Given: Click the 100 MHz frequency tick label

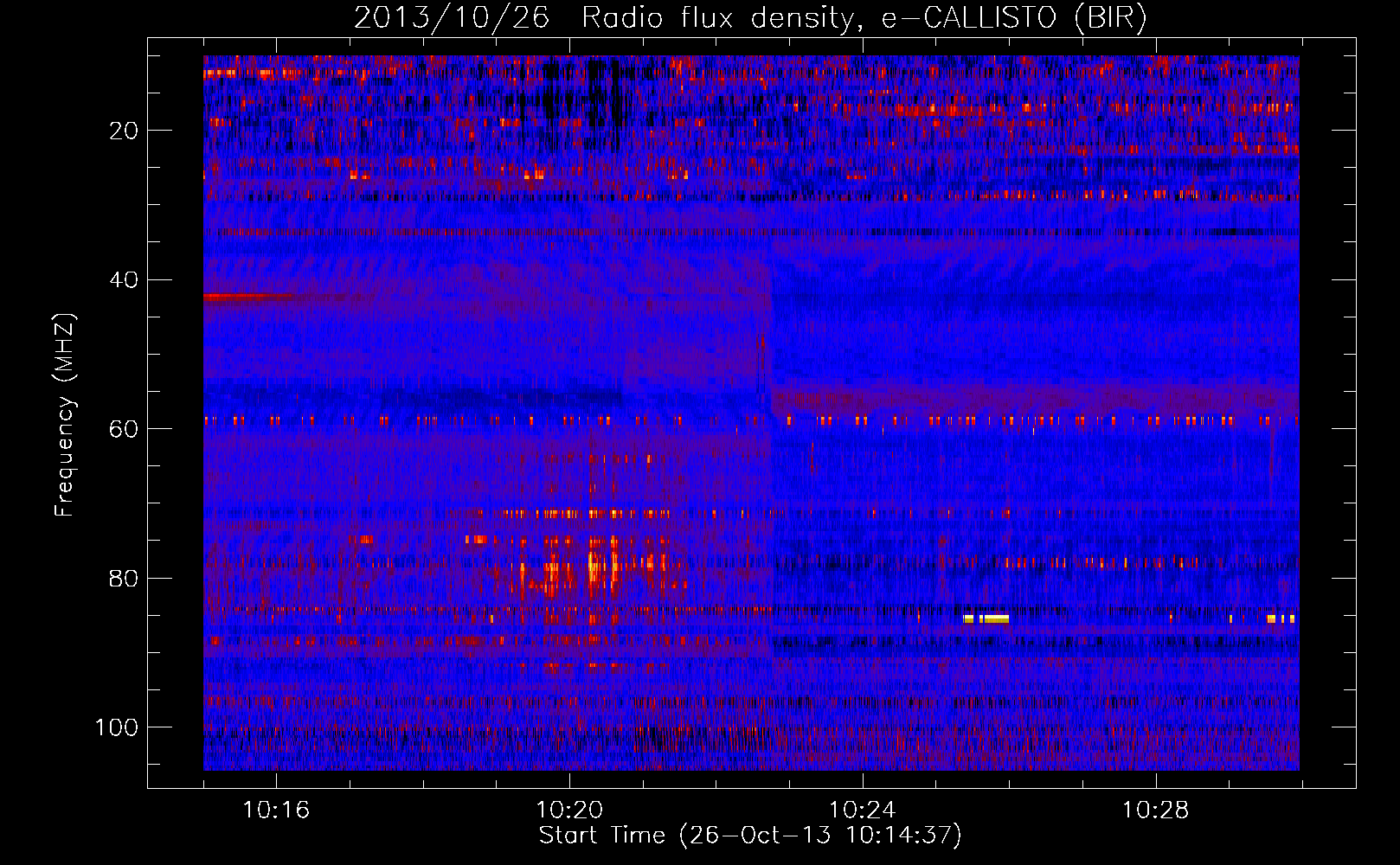Looking at the screenshot, I should 117,727.
